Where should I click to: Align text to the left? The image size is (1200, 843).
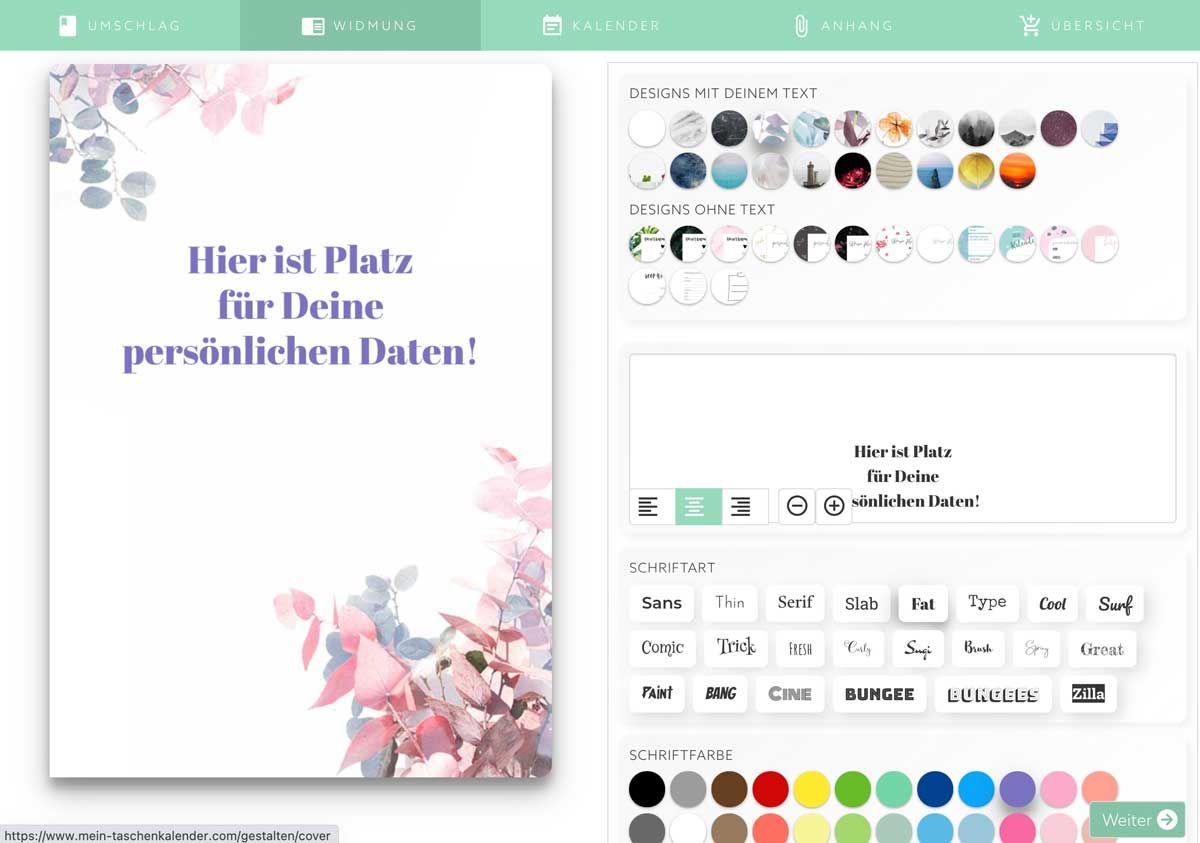(x=649, y=507)
